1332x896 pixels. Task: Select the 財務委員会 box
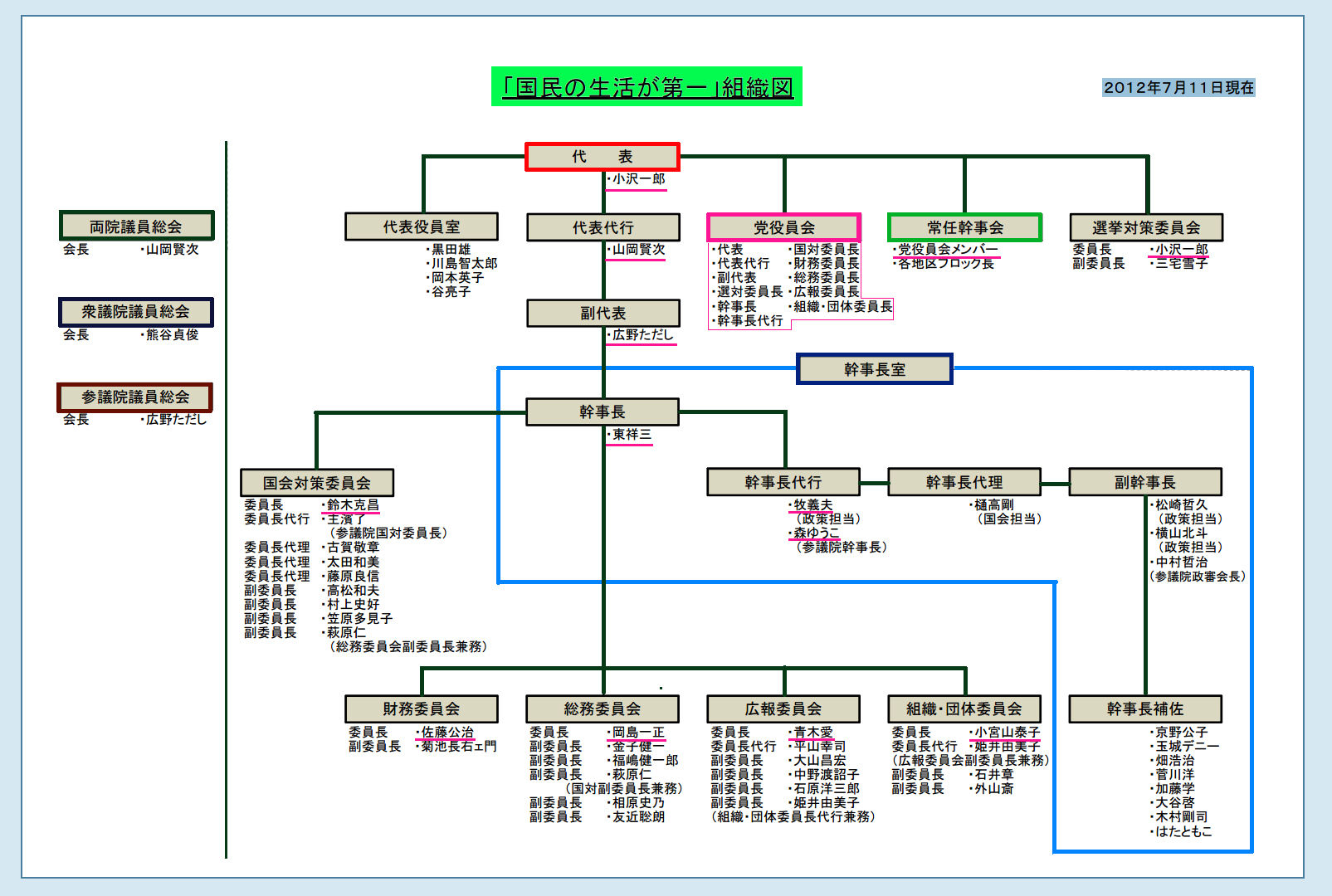(422, 709)
